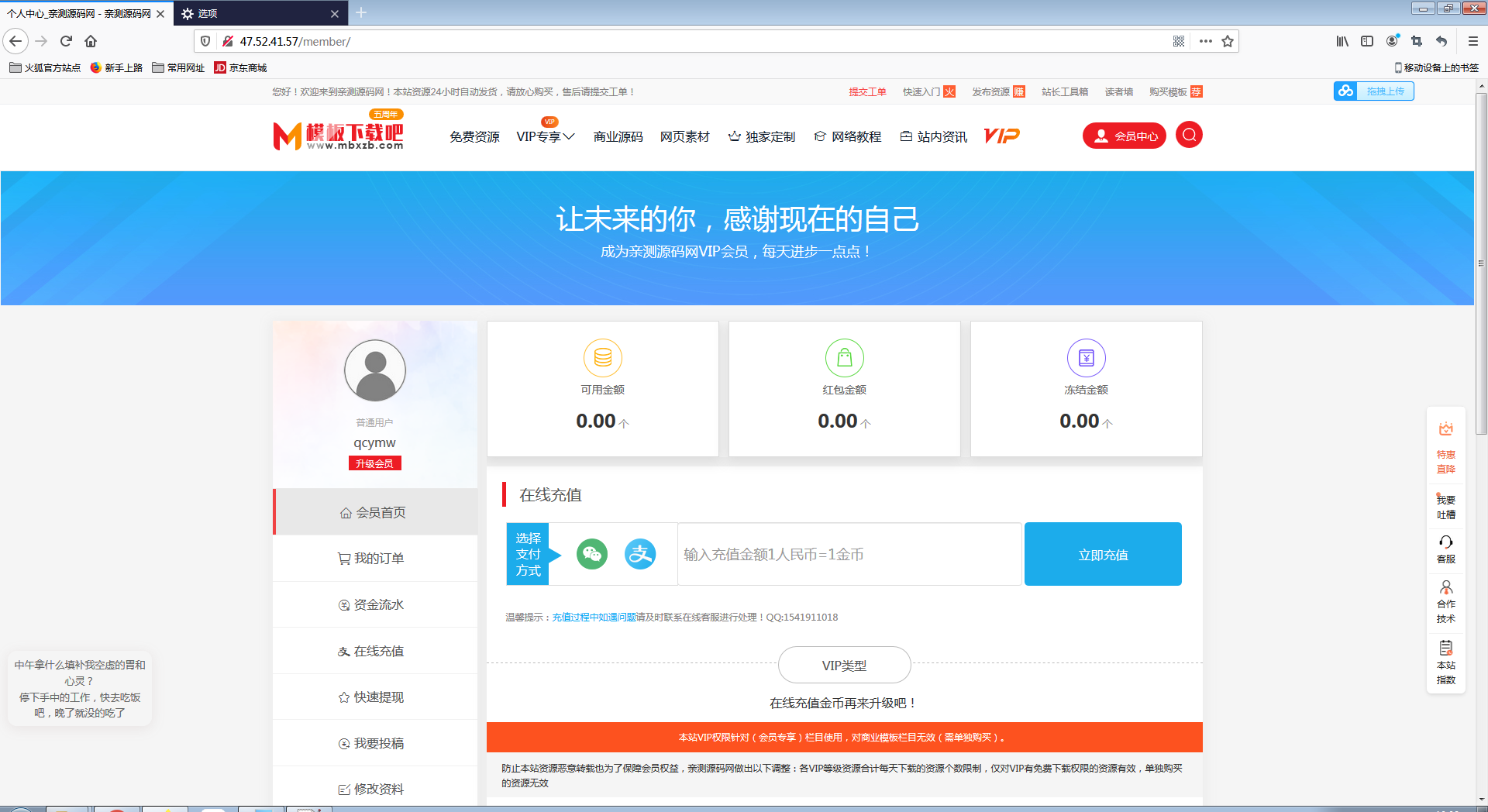Open 购买模板 top link
The image size is (1488, 812).
click(x=1176, y=92)
